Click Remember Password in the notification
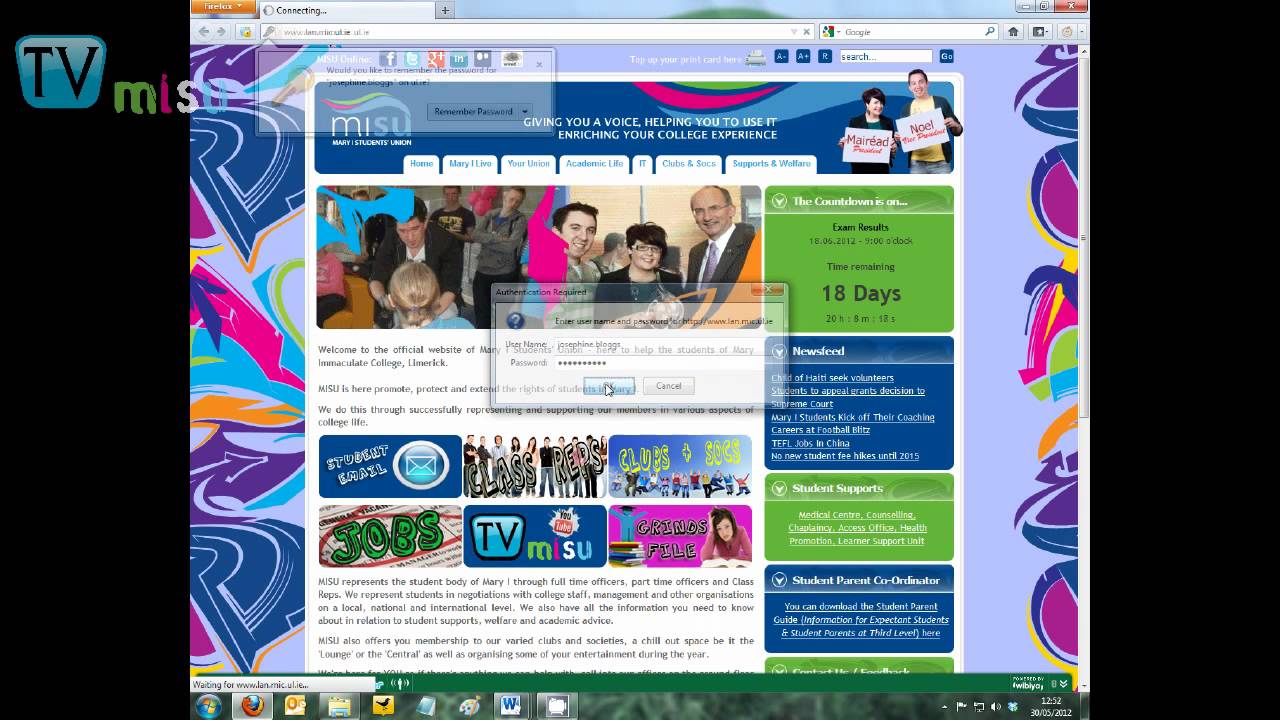 (x=473, y=112)
